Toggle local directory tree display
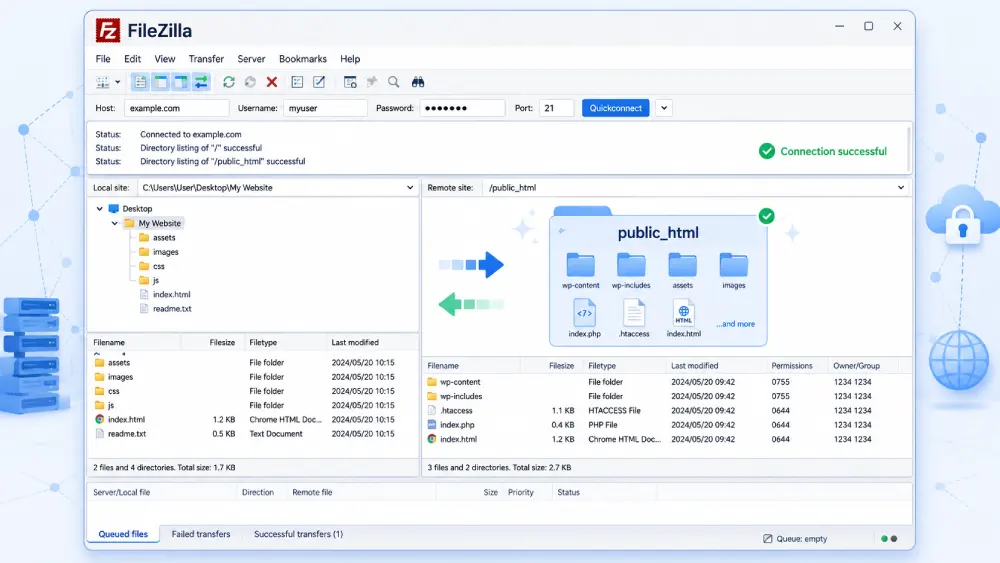This screenshot has height=563, width=1000. (161, 82)
